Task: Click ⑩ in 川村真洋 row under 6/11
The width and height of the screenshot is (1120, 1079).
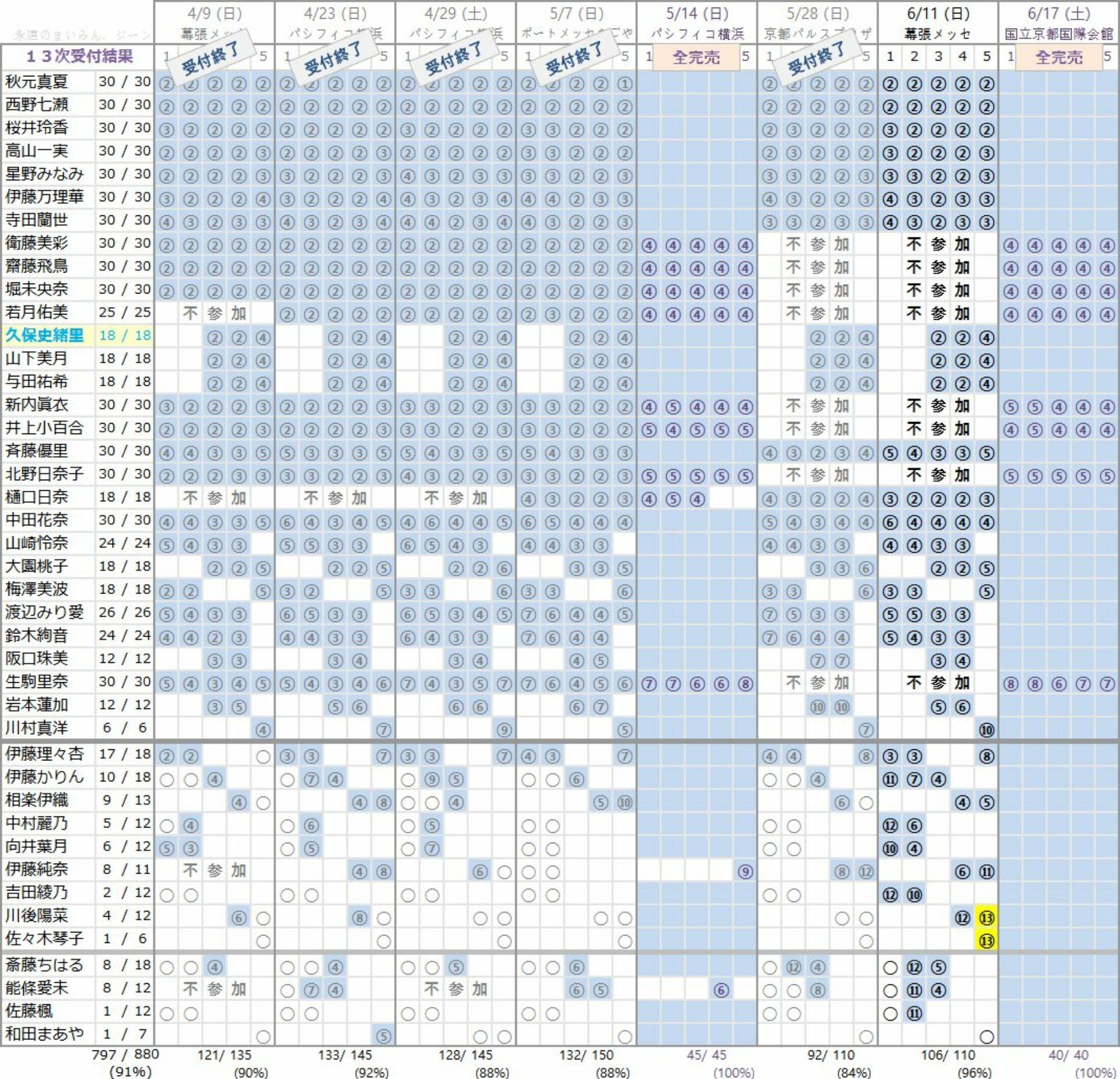Action: (986, 730)
